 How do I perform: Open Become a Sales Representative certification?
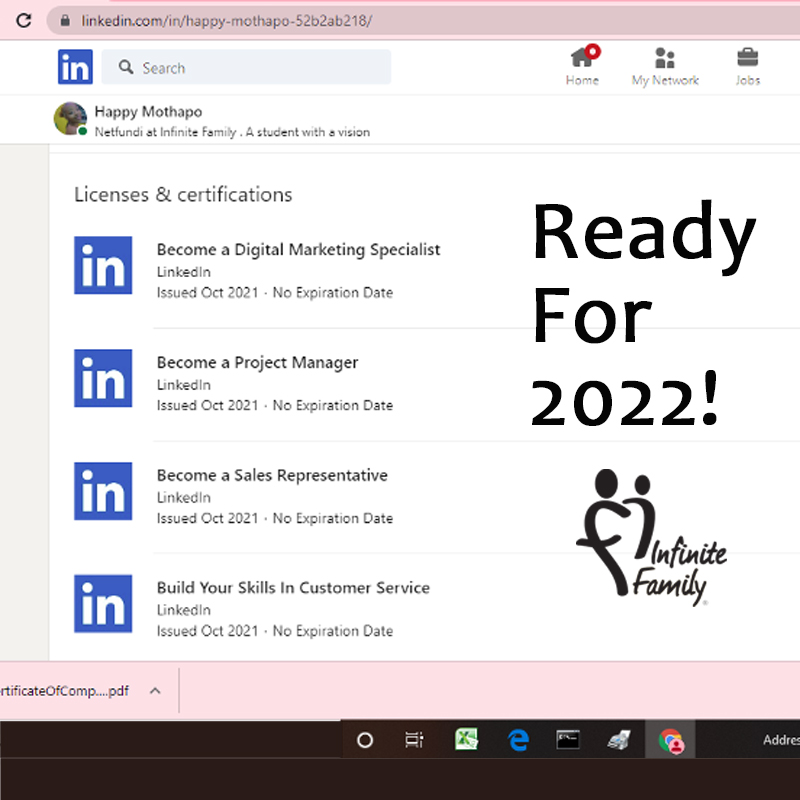click(272, 475)
